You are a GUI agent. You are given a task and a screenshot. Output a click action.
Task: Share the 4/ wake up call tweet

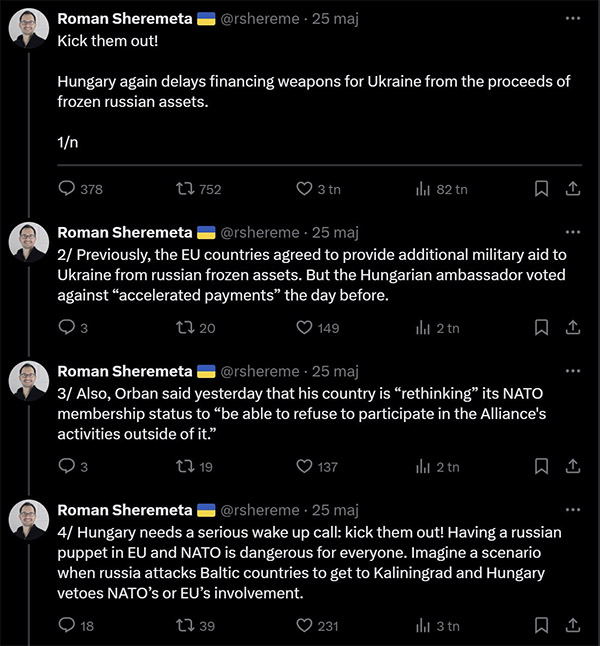coord(573,625)
